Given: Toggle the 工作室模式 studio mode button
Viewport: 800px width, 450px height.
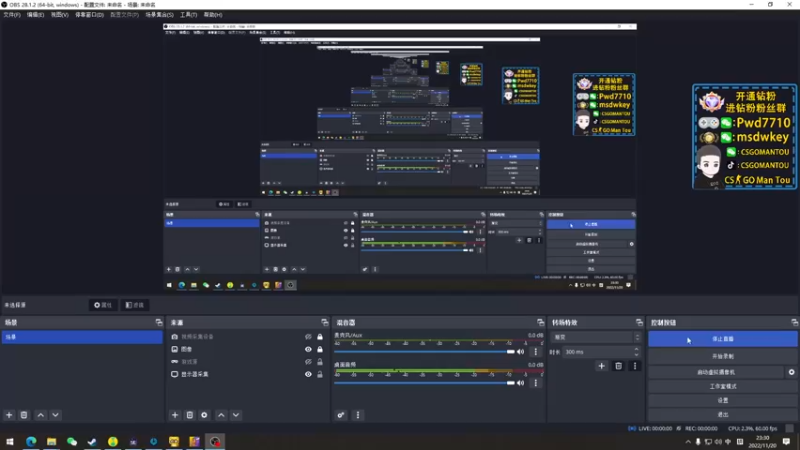Looking at the screenshot, I should pyautogui.click(x=722, y=386).
